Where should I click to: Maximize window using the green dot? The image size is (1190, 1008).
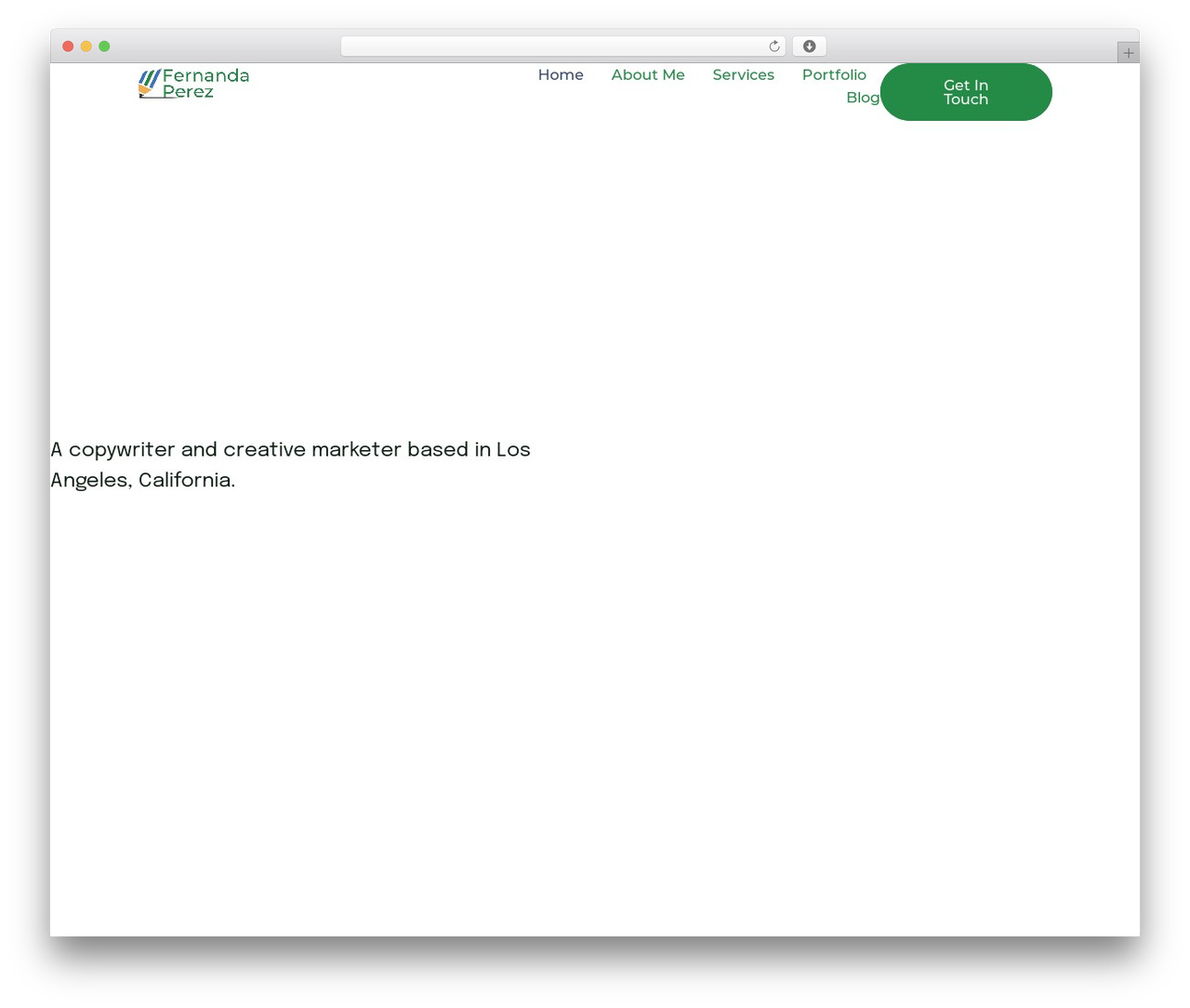(x=104, y=46)
